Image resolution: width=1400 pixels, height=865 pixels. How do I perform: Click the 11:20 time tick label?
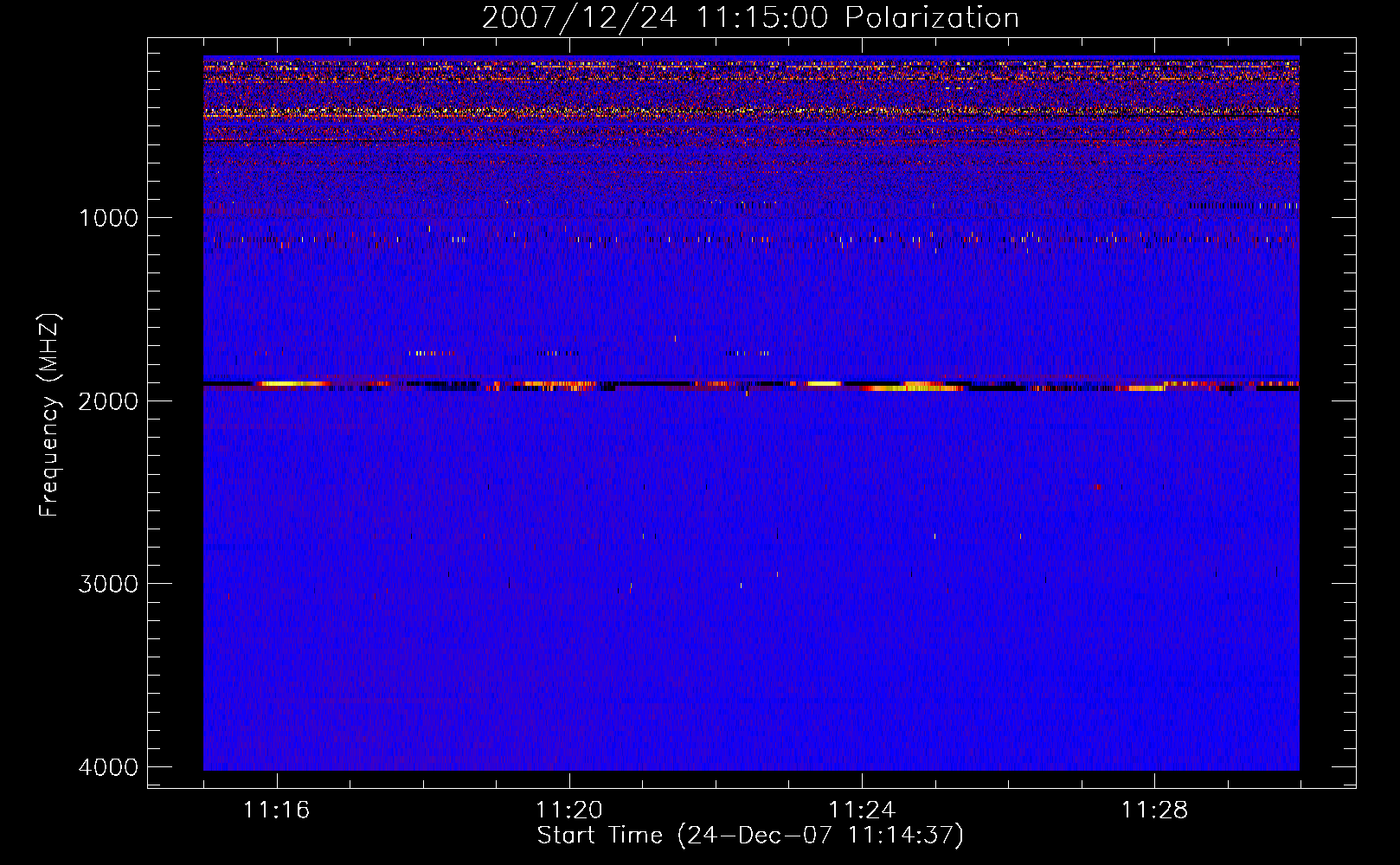pos(569,811)
